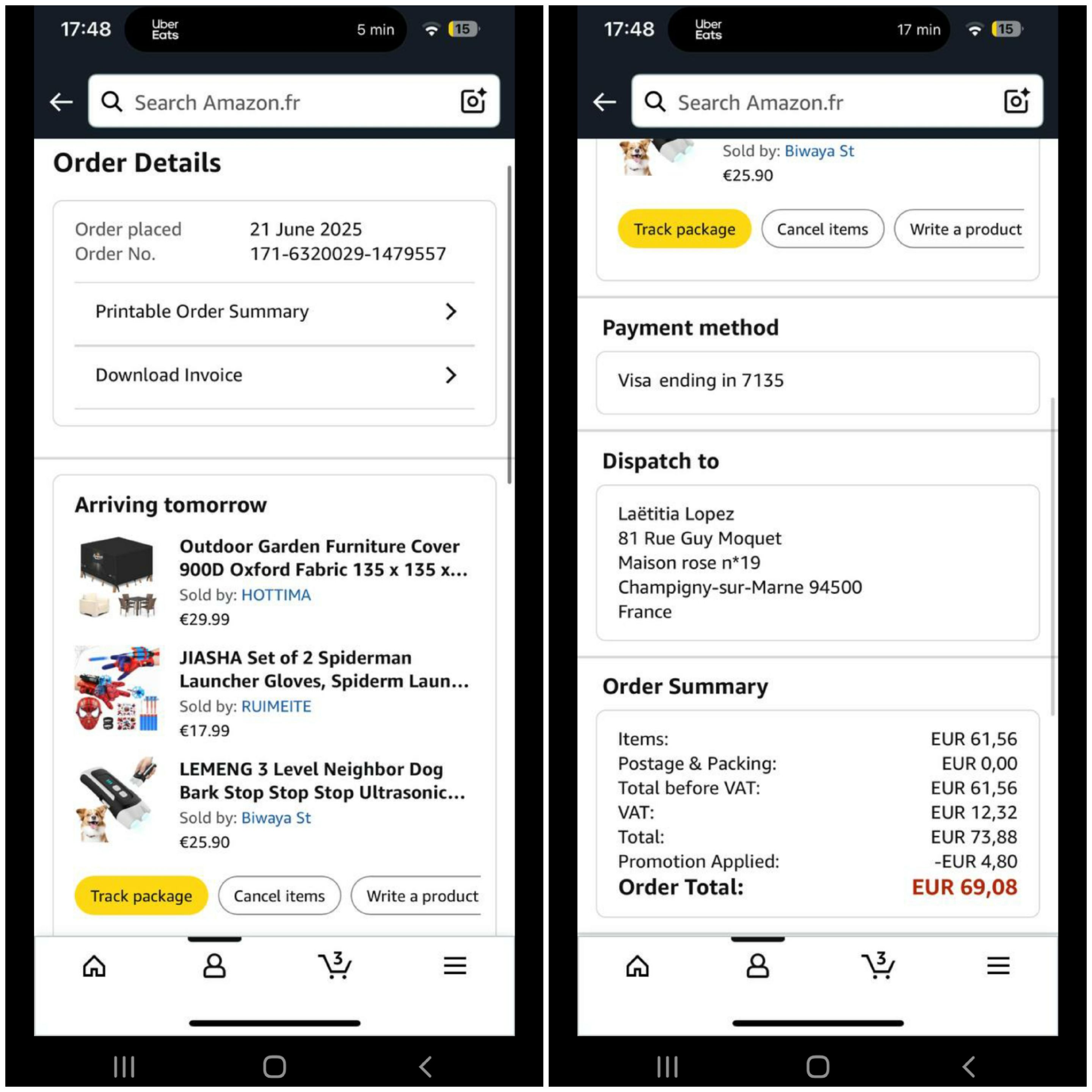Open account profile tab on left phone
Viewport: 1092px width, 1092px height.
(214, 966)
